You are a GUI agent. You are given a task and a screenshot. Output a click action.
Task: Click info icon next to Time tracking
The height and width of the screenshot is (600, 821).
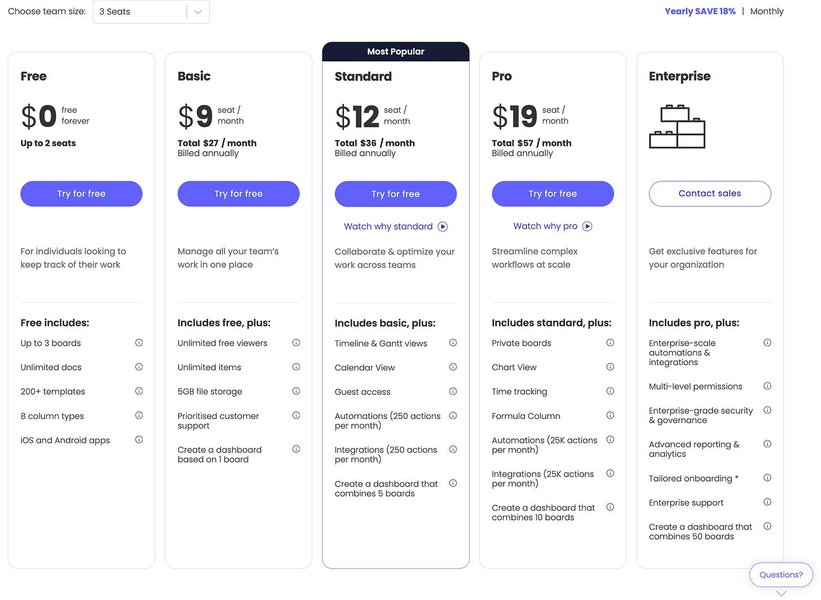[610, 391]
